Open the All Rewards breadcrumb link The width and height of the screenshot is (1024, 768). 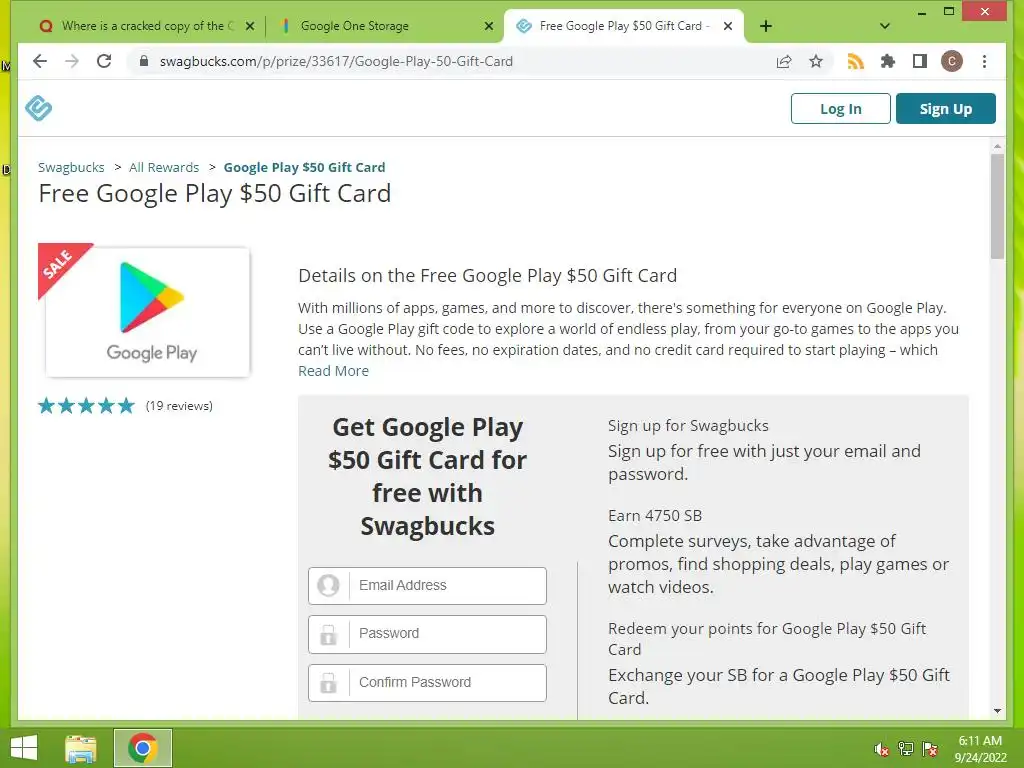coord(164,167)
